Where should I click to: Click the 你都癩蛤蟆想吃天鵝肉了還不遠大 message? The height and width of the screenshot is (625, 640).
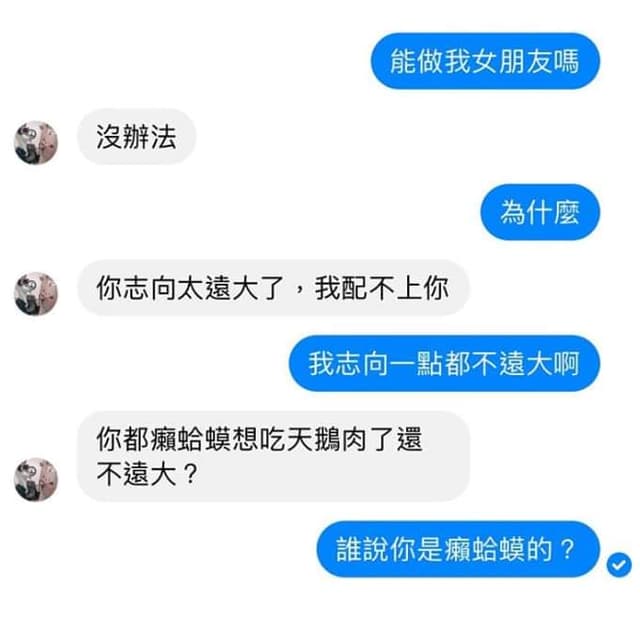click(273, 456)
